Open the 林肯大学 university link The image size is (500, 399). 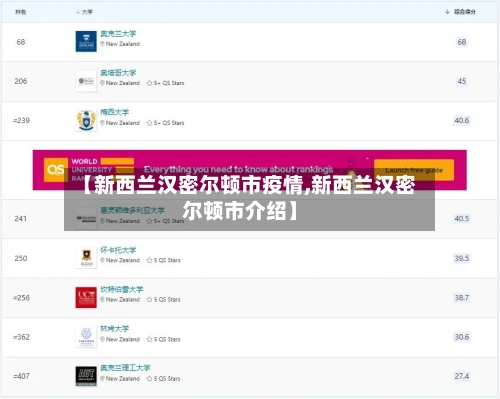[115, 328]
